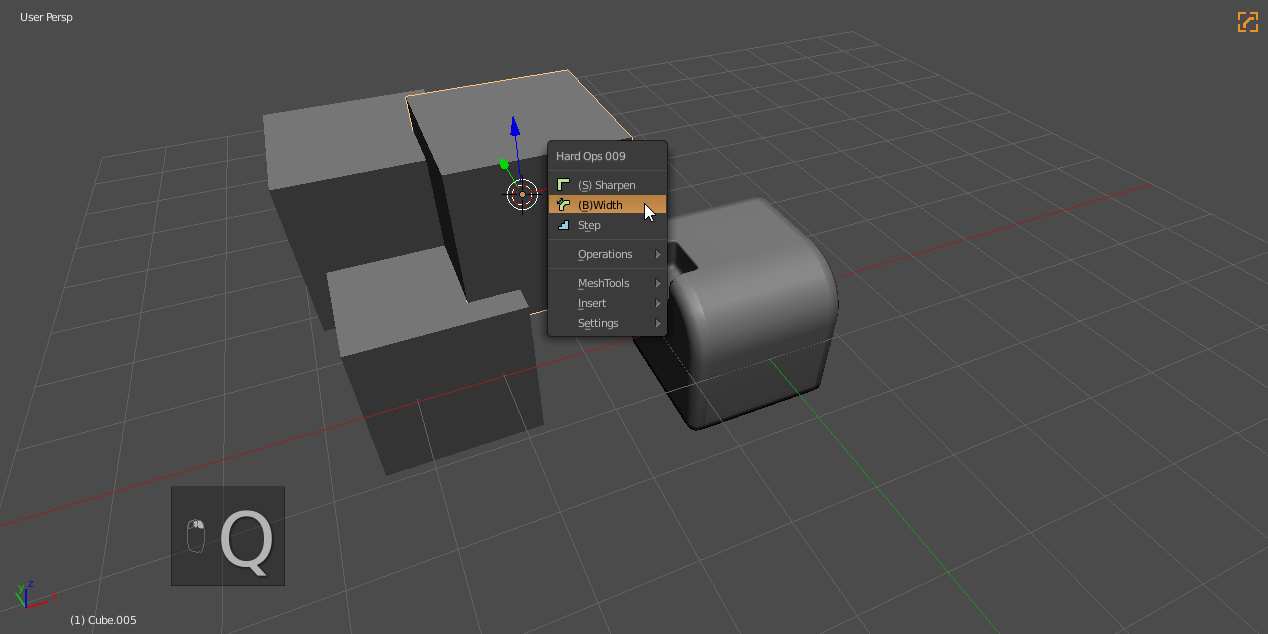The width and height of the screenshot is (1268, 634).
Task: Expand the MeshTools submenu arrow
Action: tap(657, 283)
